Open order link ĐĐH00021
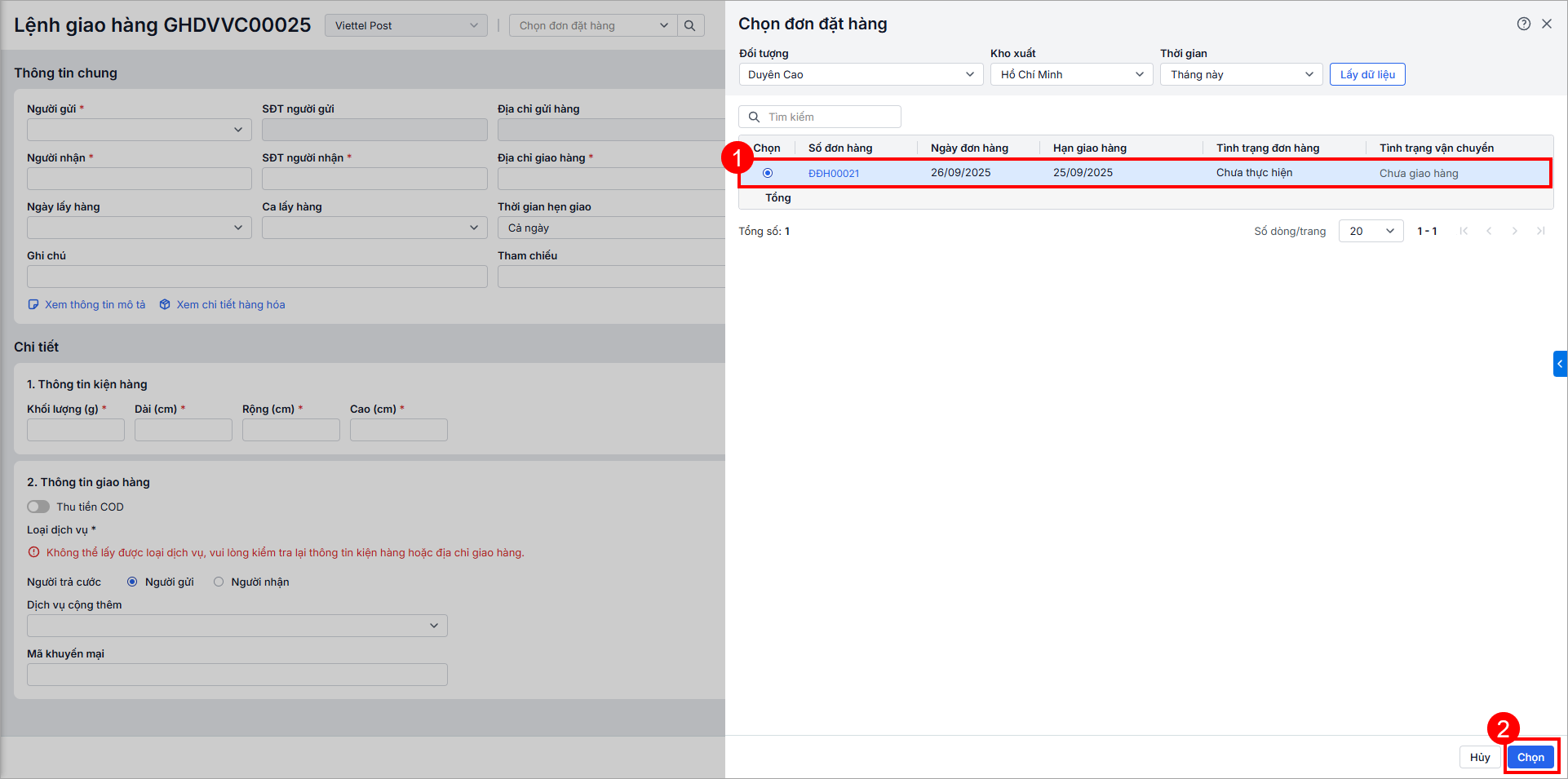Screen dimensions: 1568x779 tap(834, 173)
